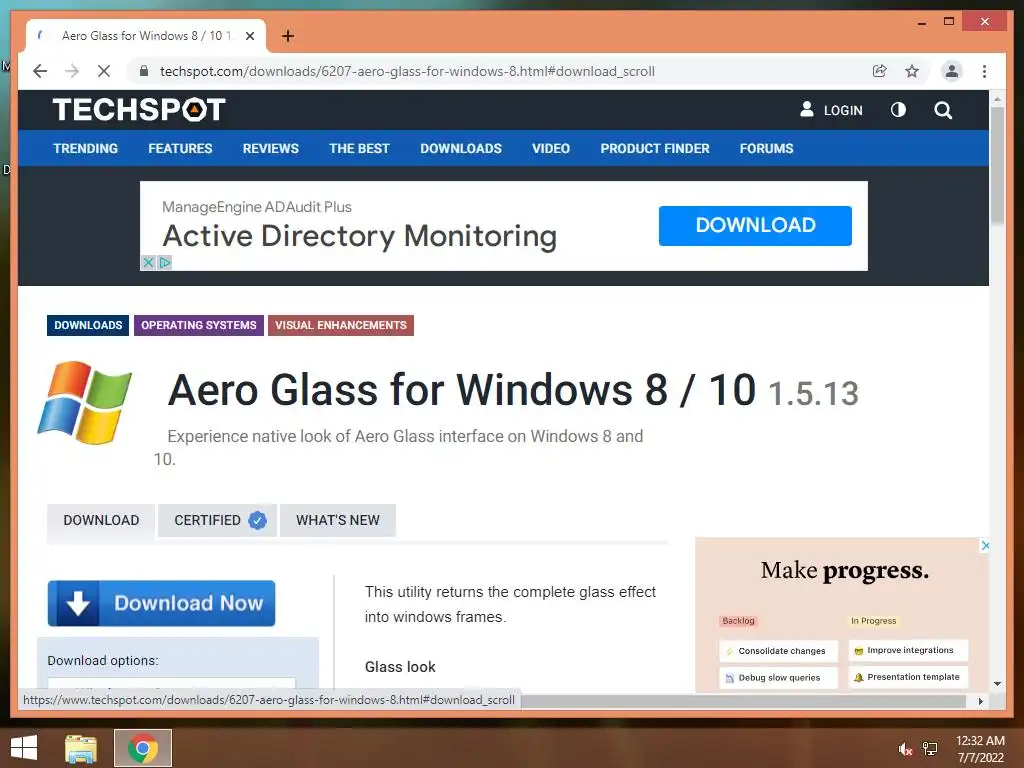
Task: Open the Windows Start button
Action: (x=24, y=748)
